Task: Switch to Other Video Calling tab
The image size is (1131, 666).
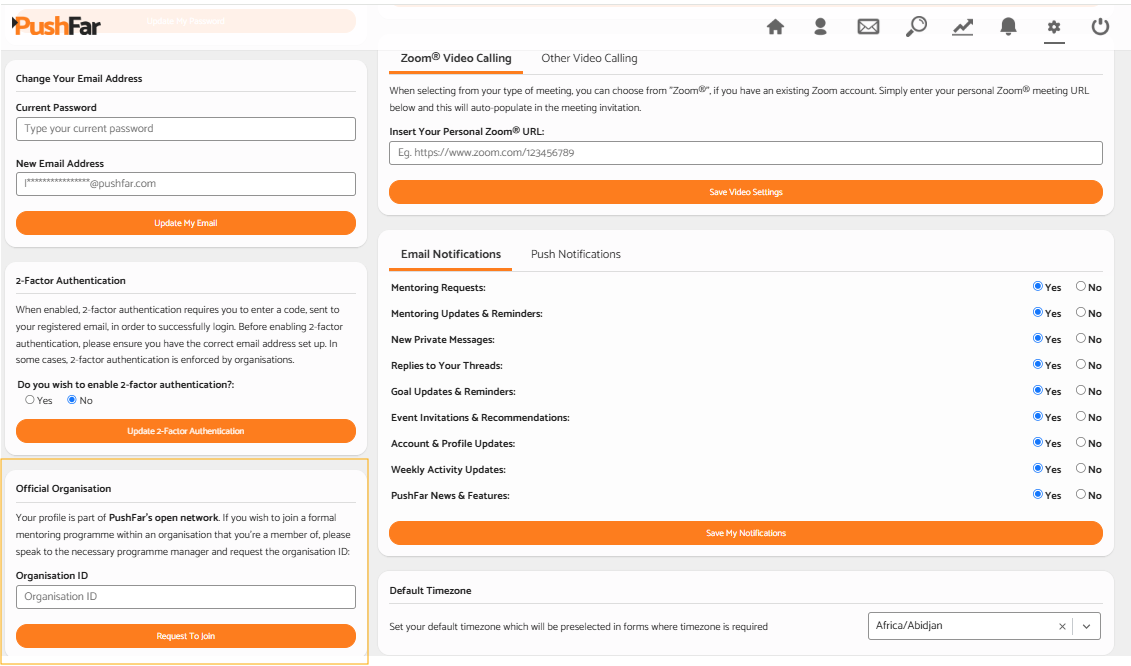Action: pyautogui.click(x=589, y=58)
